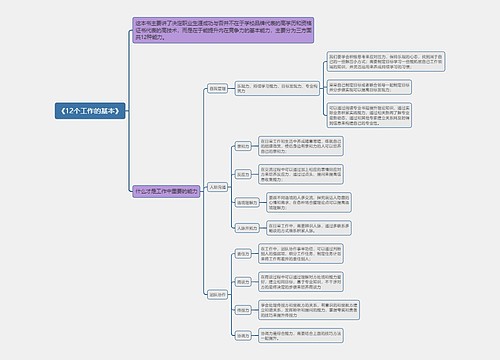
Task: Click the purple book summary note box
Action: point(223,30)
